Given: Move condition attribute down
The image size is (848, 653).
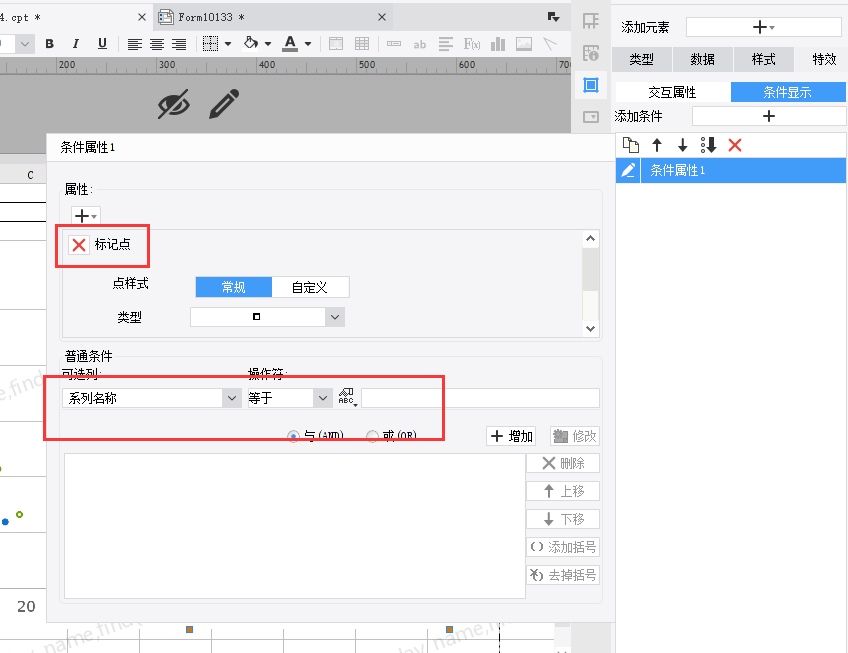Looking at the screenshot, I should (683, 145).
